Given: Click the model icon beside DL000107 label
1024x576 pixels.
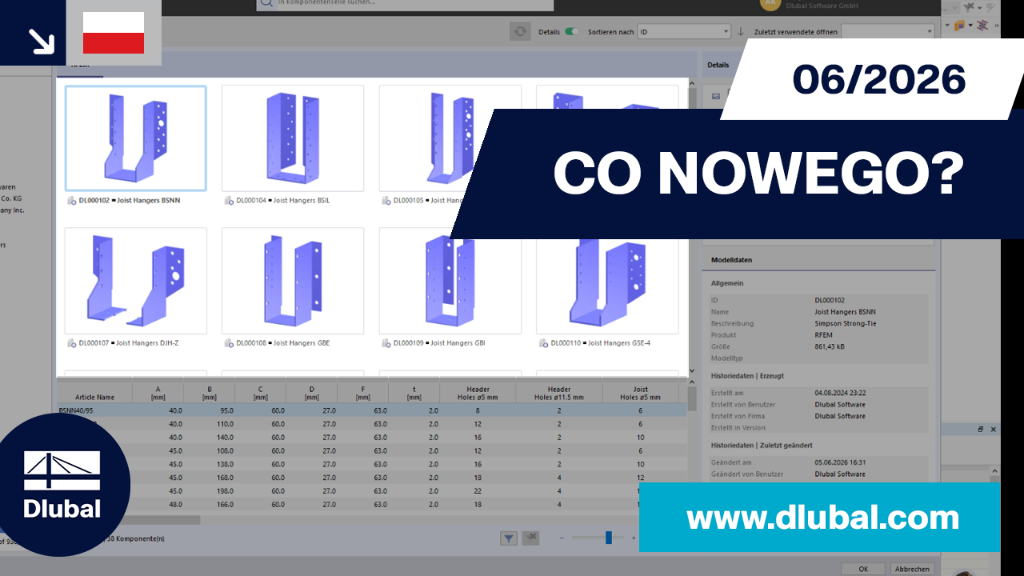Looking at the screenshot, I should tap(72, 343).
